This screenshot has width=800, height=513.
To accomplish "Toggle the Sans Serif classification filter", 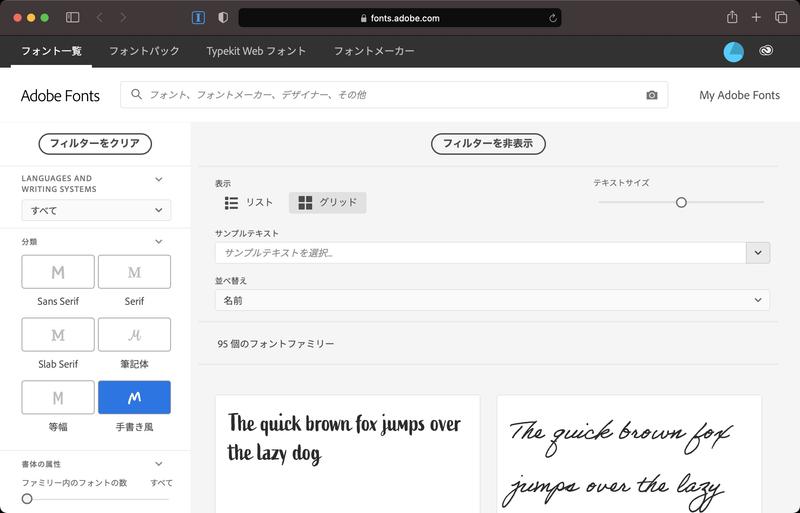I will coord(58,272).
